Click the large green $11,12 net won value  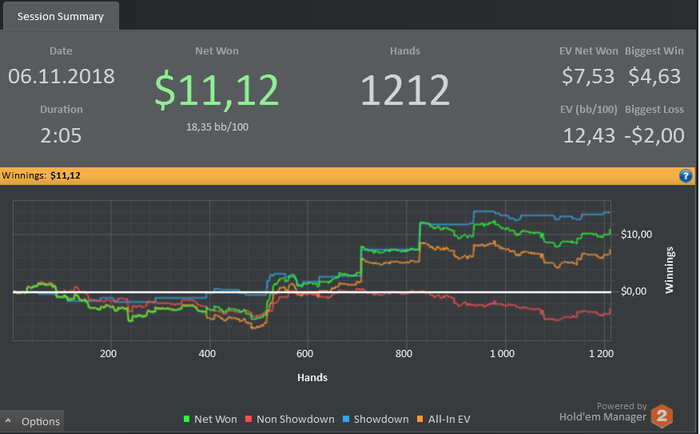pos(217,90)
